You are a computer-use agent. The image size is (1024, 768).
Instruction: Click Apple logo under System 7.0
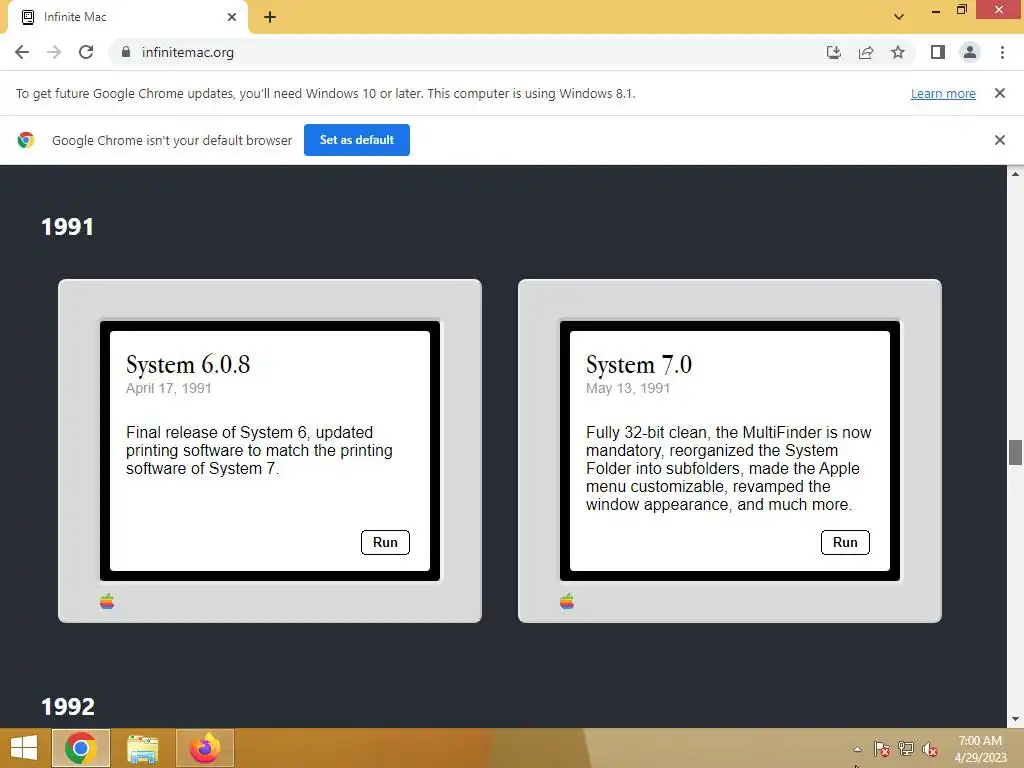coord(567,601)
